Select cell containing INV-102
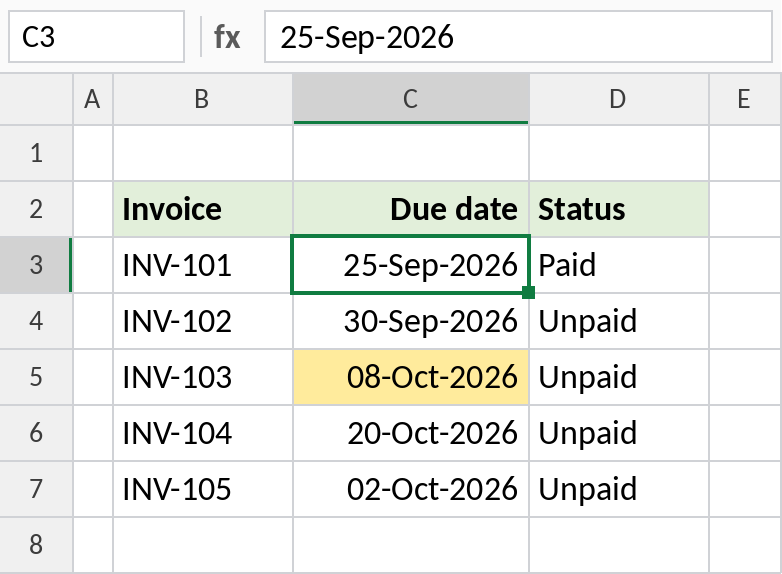This screenshot has width=782, height=574. pyautogui.click(x=203, y=321)
